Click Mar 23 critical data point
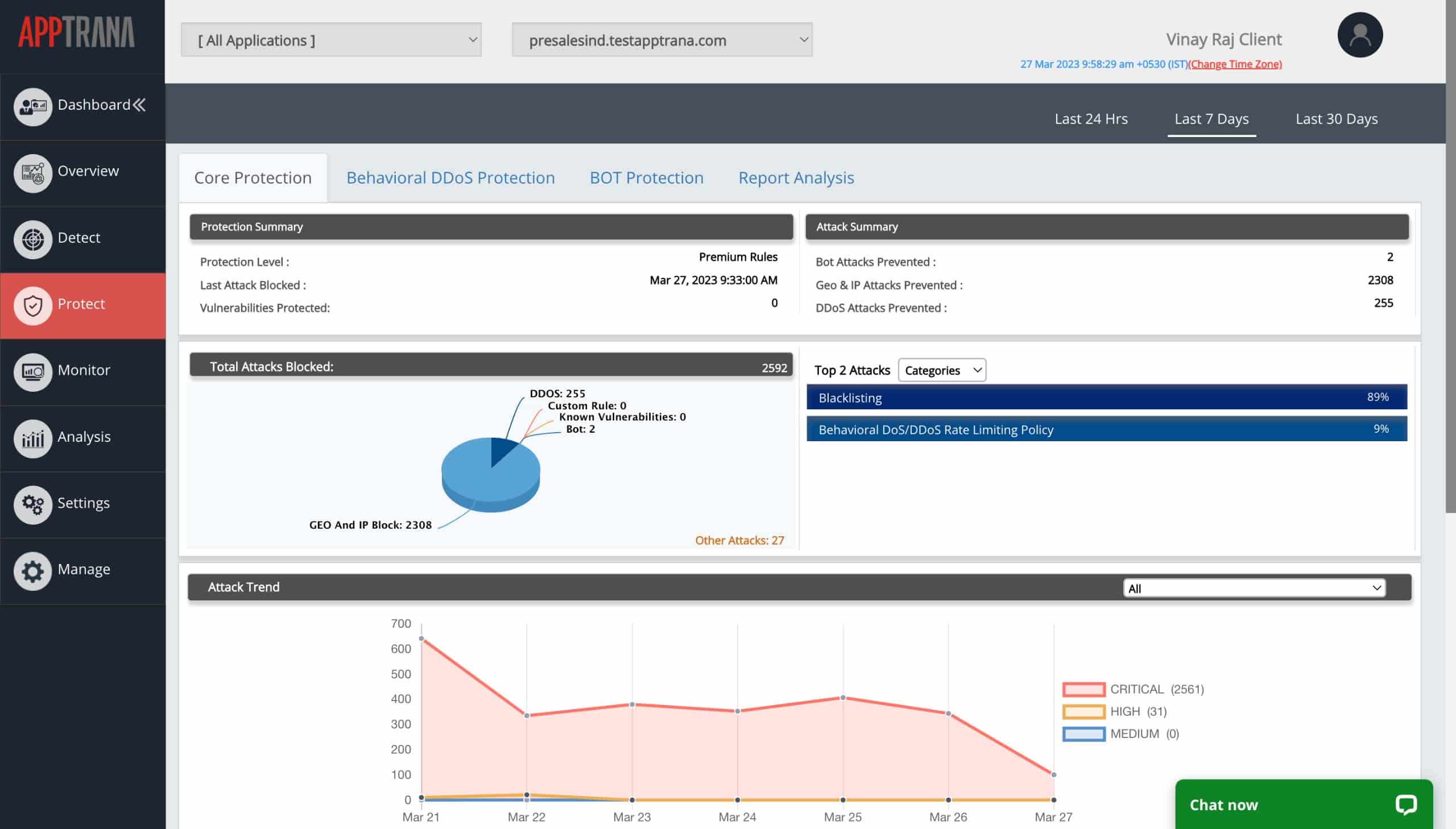 [x=632, y=704]
